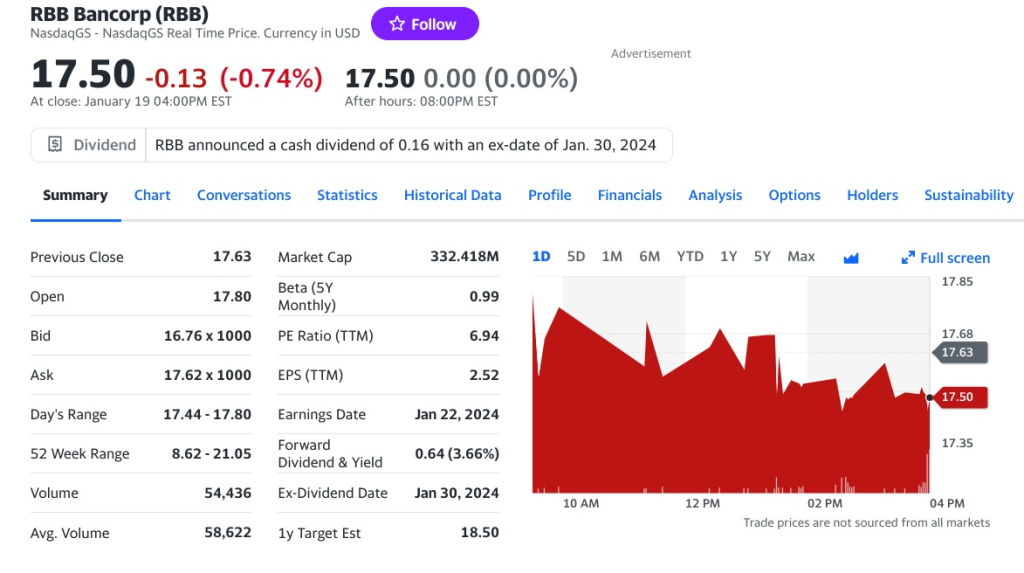Click the closing price 17.50 headline

pyautogui.click(x=83, y=74)
